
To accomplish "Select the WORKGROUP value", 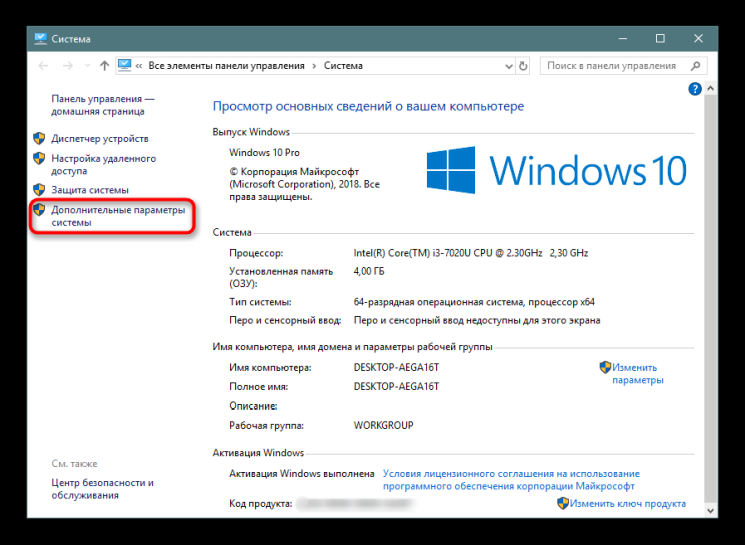I will click(383, 425).
